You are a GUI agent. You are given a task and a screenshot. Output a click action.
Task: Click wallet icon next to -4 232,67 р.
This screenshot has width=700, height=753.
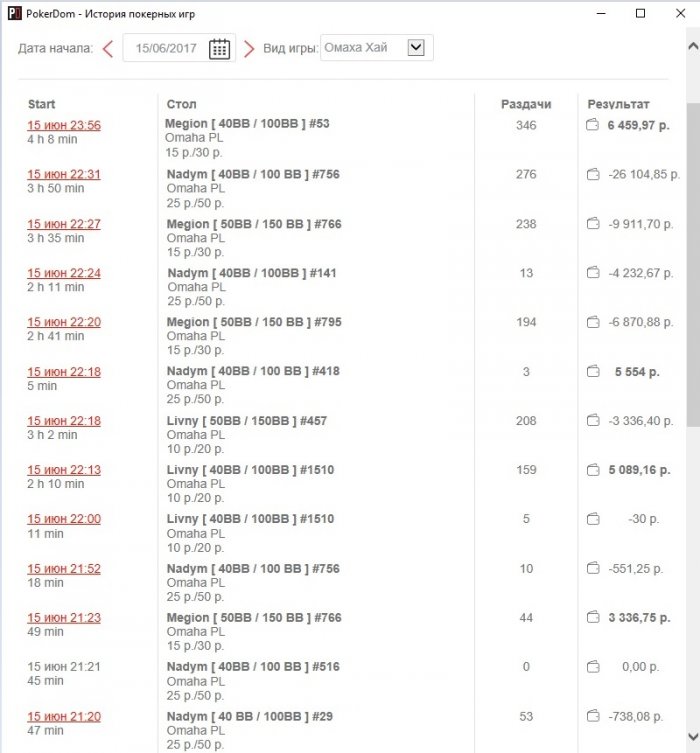(x=593, y=273)
